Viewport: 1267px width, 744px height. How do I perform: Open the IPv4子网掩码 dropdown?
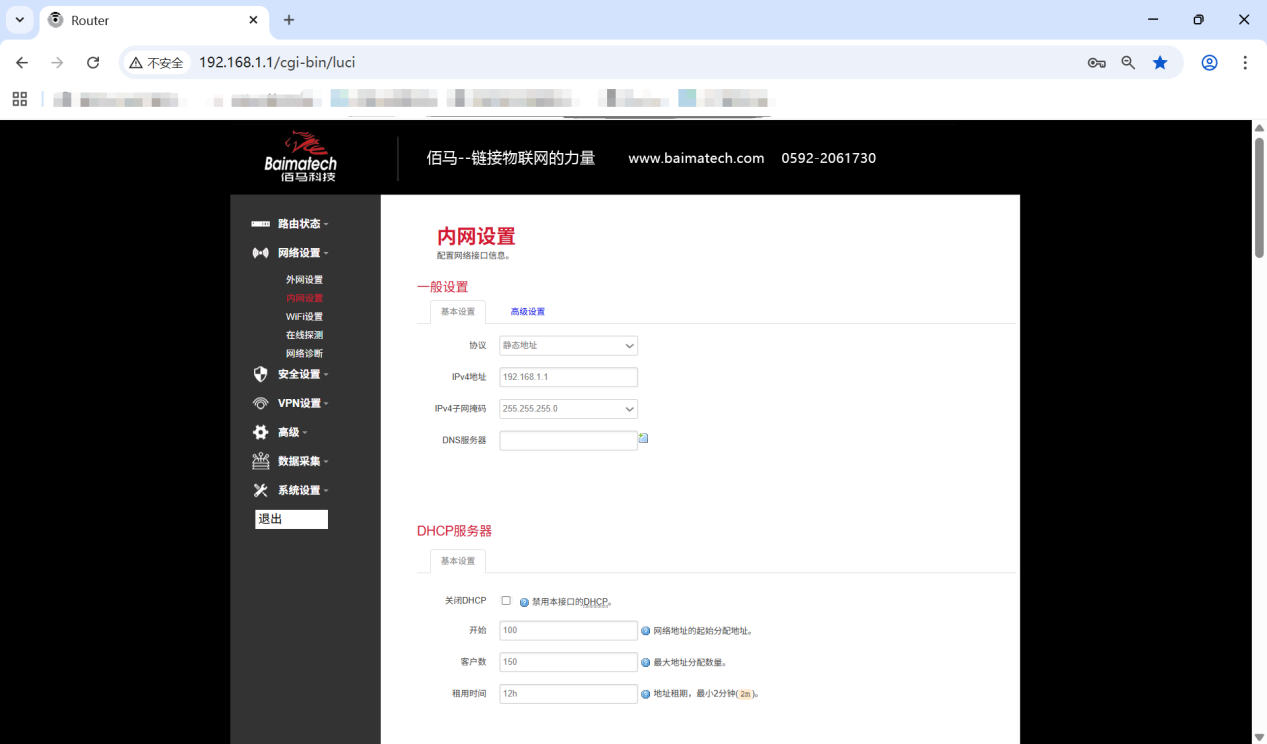[568, 408]
